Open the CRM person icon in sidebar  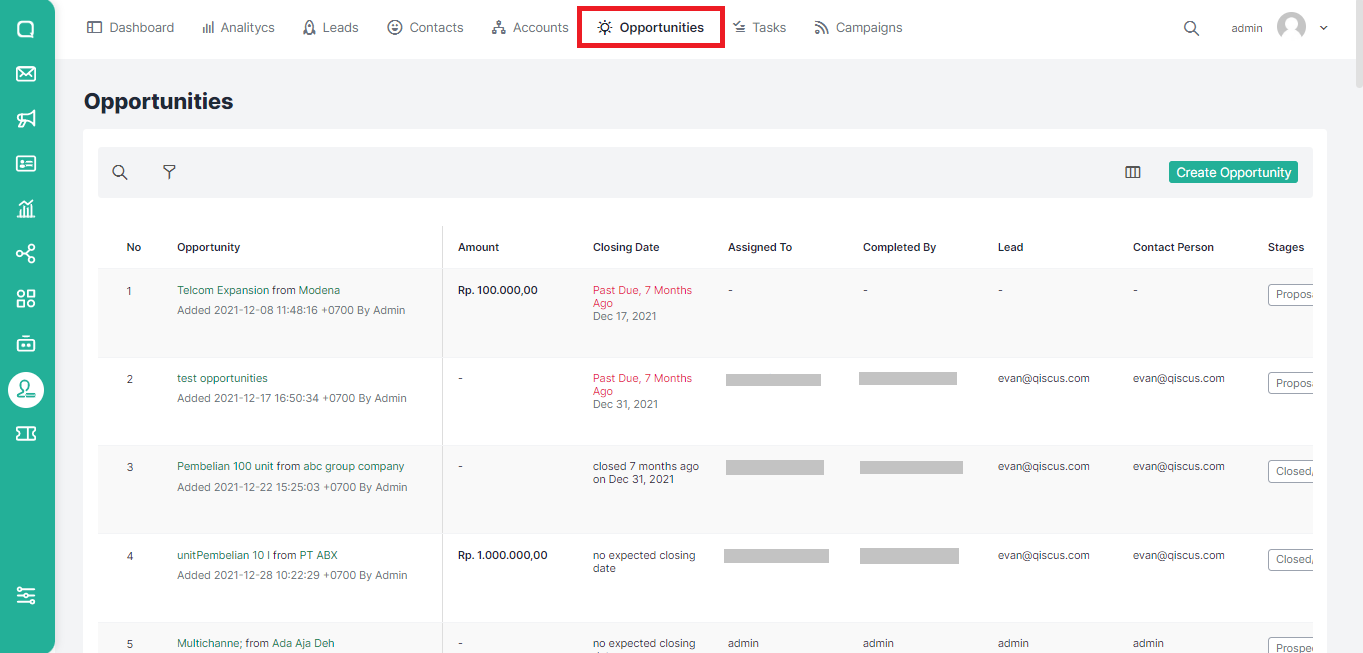click(x=26, y=389)
